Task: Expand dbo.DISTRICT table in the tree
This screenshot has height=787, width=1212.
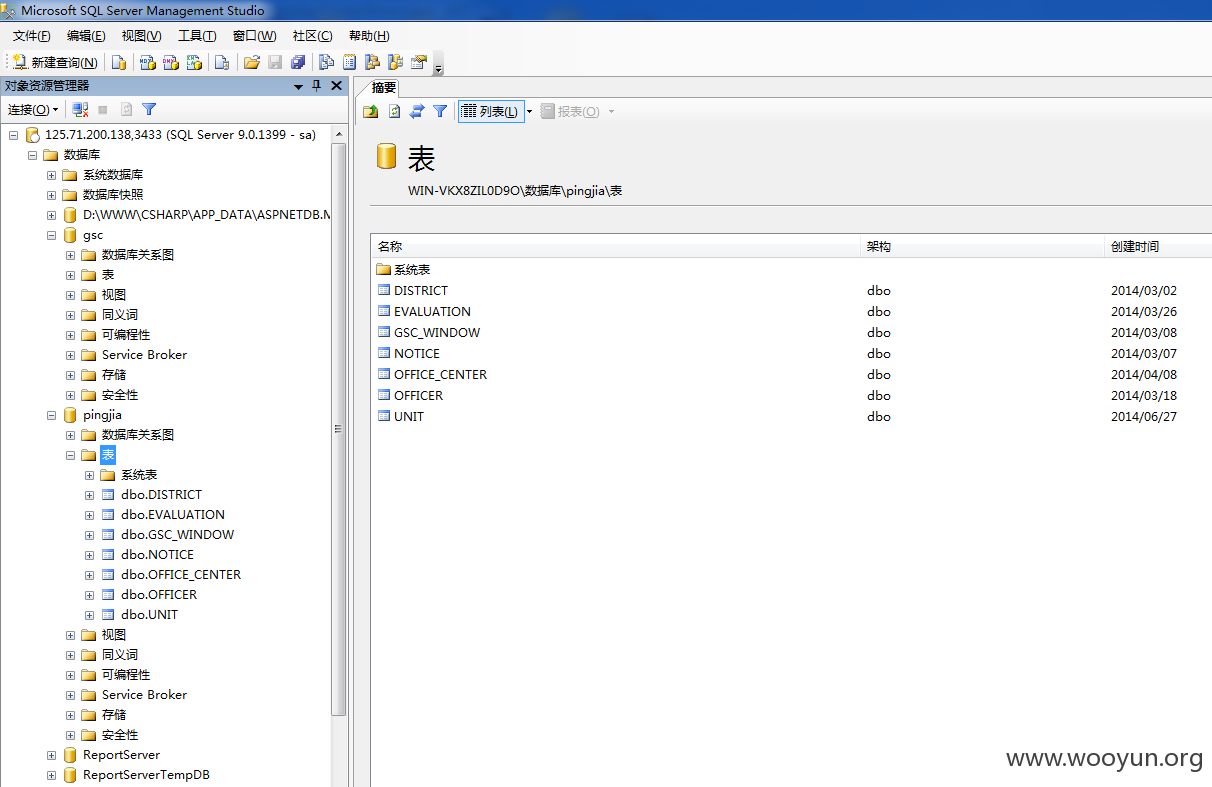Action: click(89, 495)
